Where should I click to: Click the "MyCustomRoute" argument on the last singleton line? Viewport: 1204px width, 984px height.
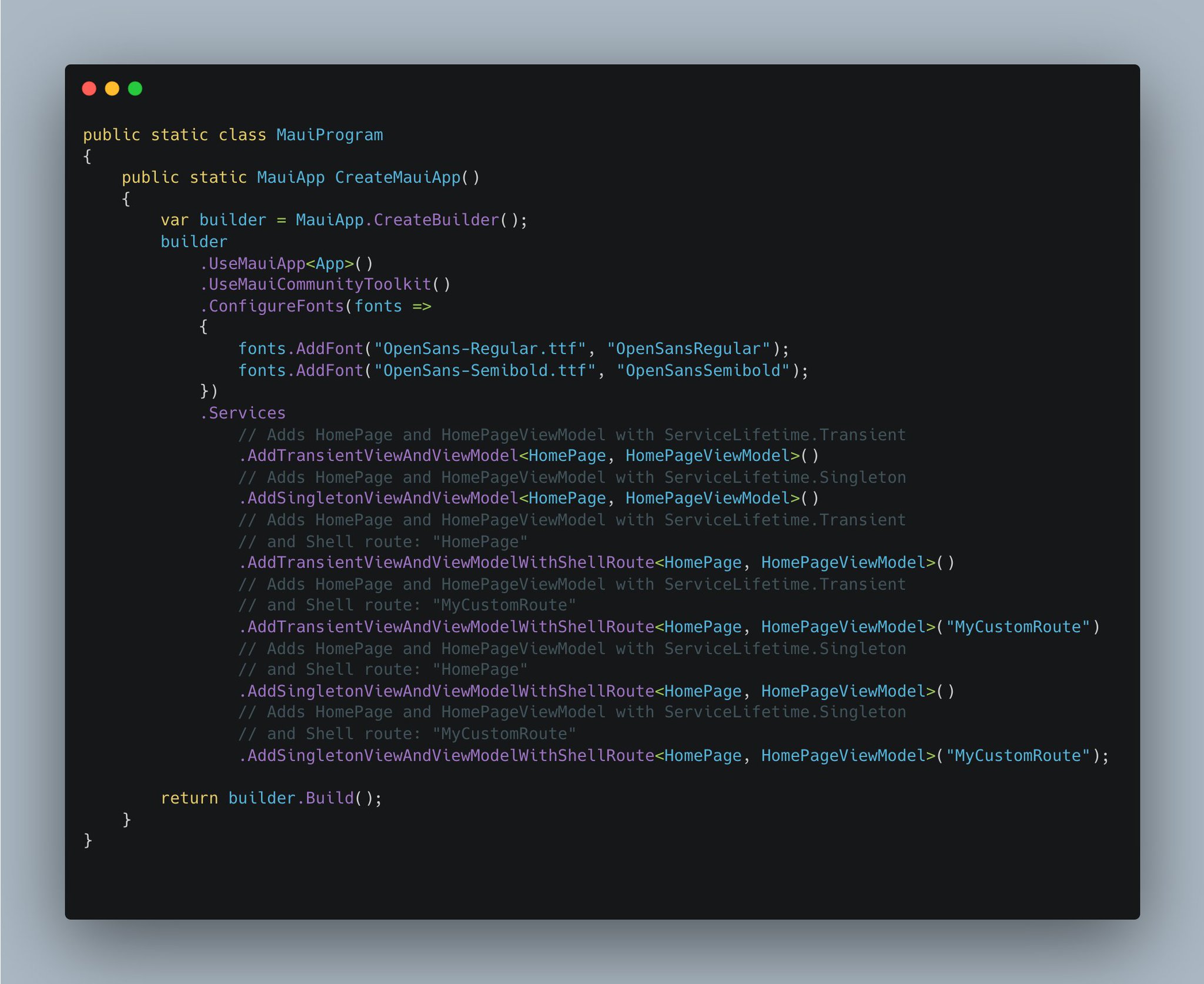1018,755
